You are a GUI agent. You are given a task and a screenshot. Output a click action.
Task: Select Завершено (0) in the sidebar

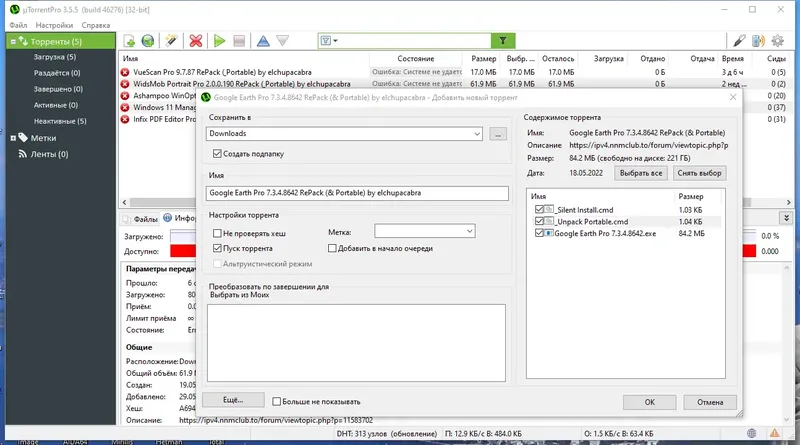pos(58,89)
